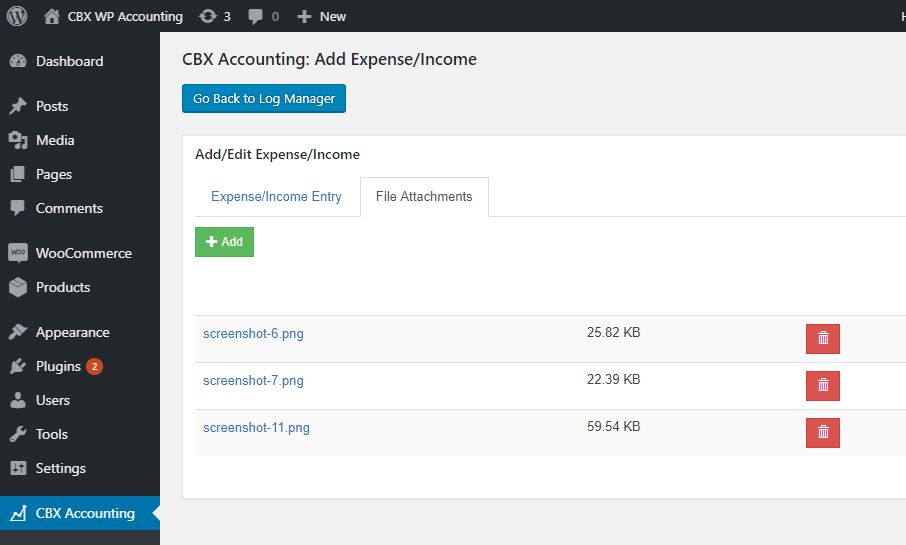Click the Comments speech bubble sidebar icon
Viewport: 906px width, 545px height.
[x=18, y=208]
